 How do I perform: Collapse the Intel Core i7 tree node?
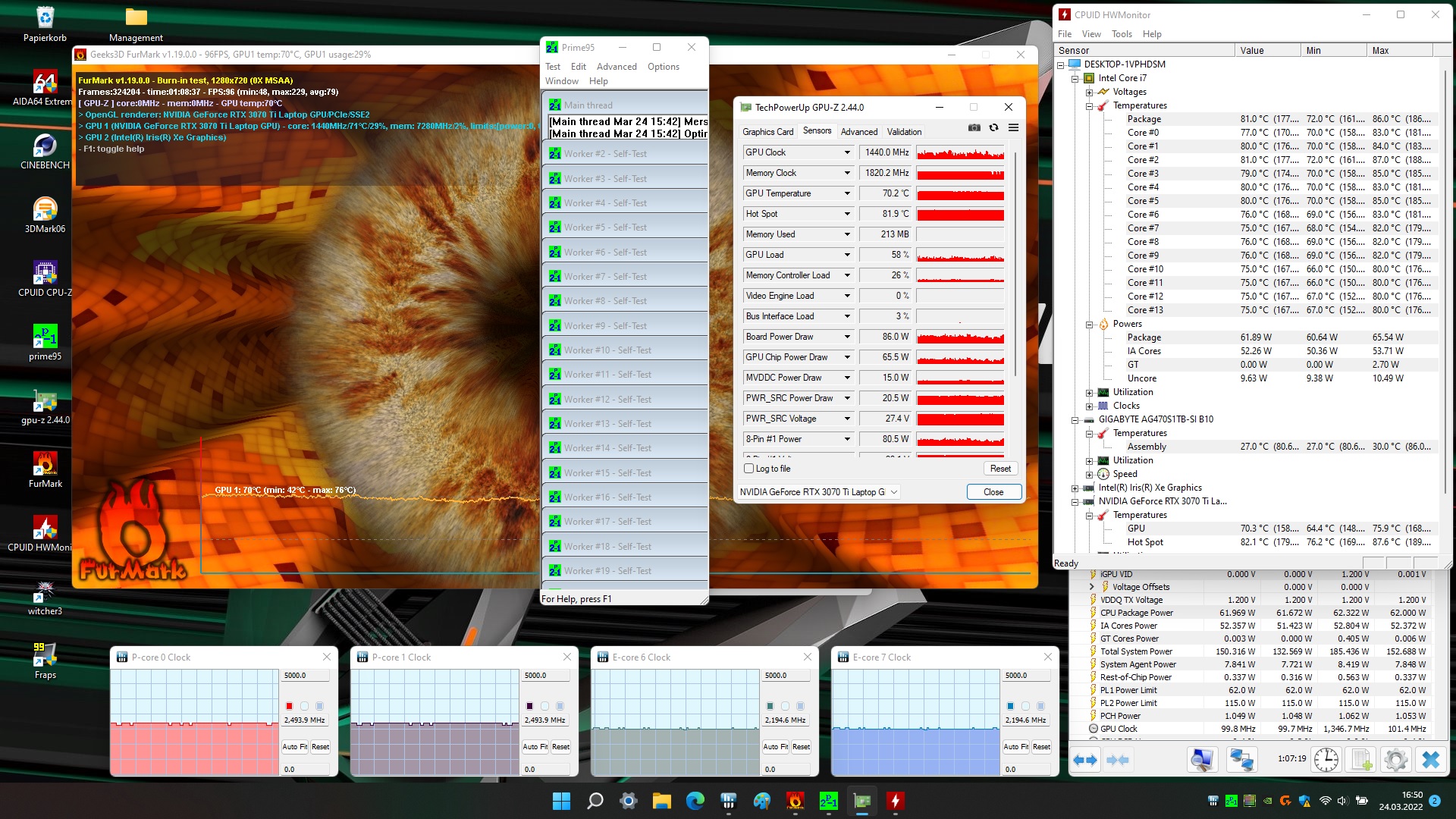click(1075, 78)
